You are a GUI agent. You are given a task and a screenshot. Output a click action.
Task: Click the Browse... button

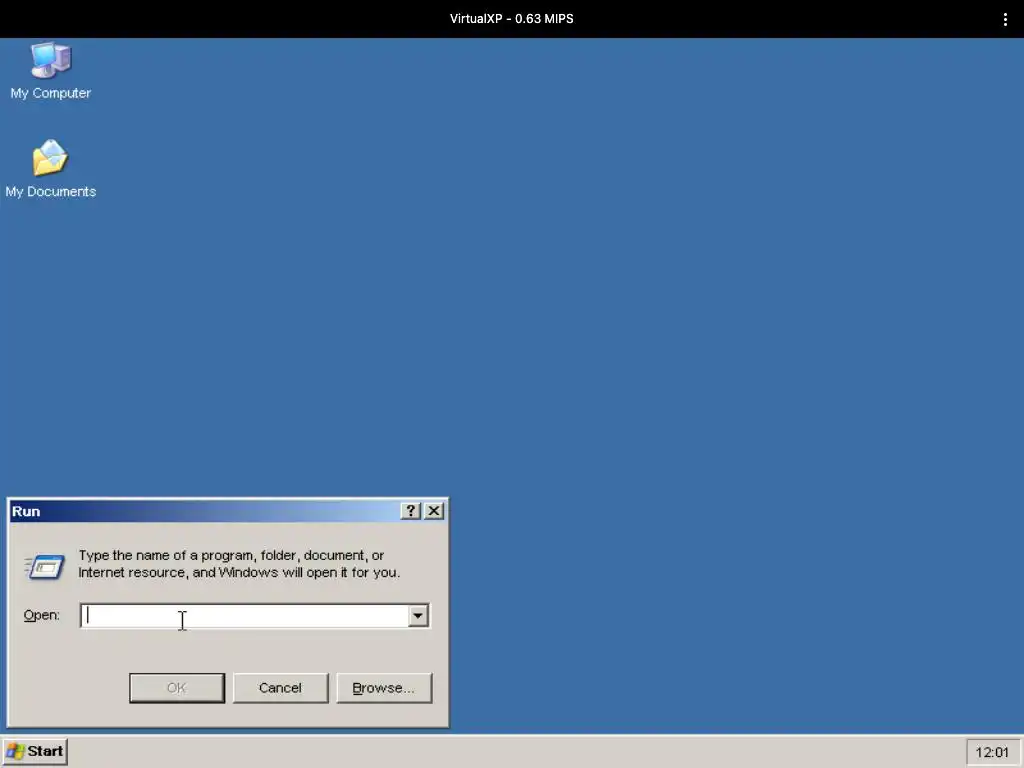[383, 688]
